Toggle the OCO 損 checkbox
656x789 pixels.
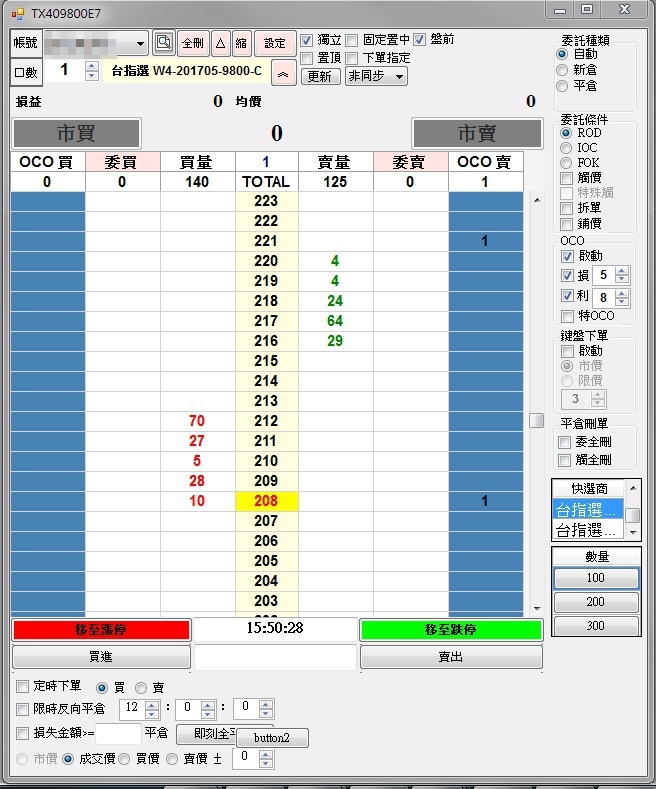pos(567,275)
